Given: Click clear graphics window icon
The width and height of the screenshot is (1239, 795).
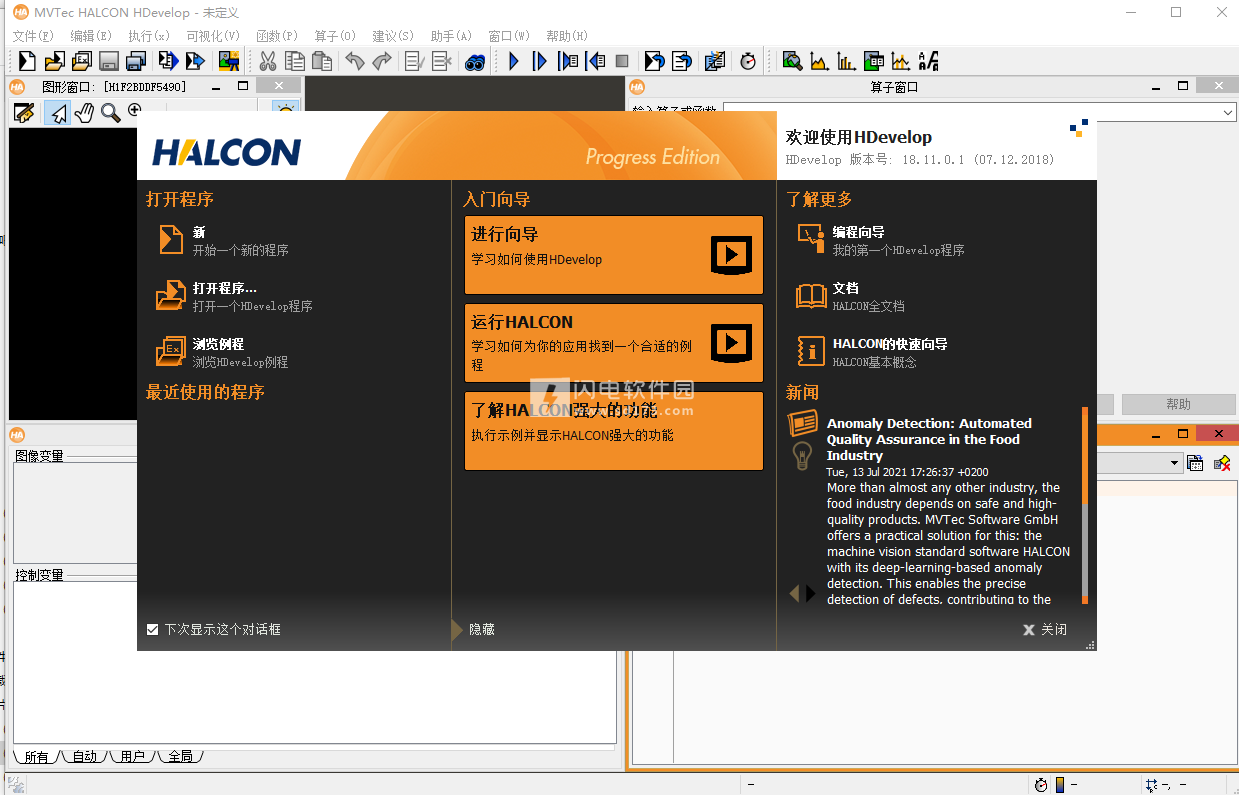Looking at the screenshot, I should point(23,113).
